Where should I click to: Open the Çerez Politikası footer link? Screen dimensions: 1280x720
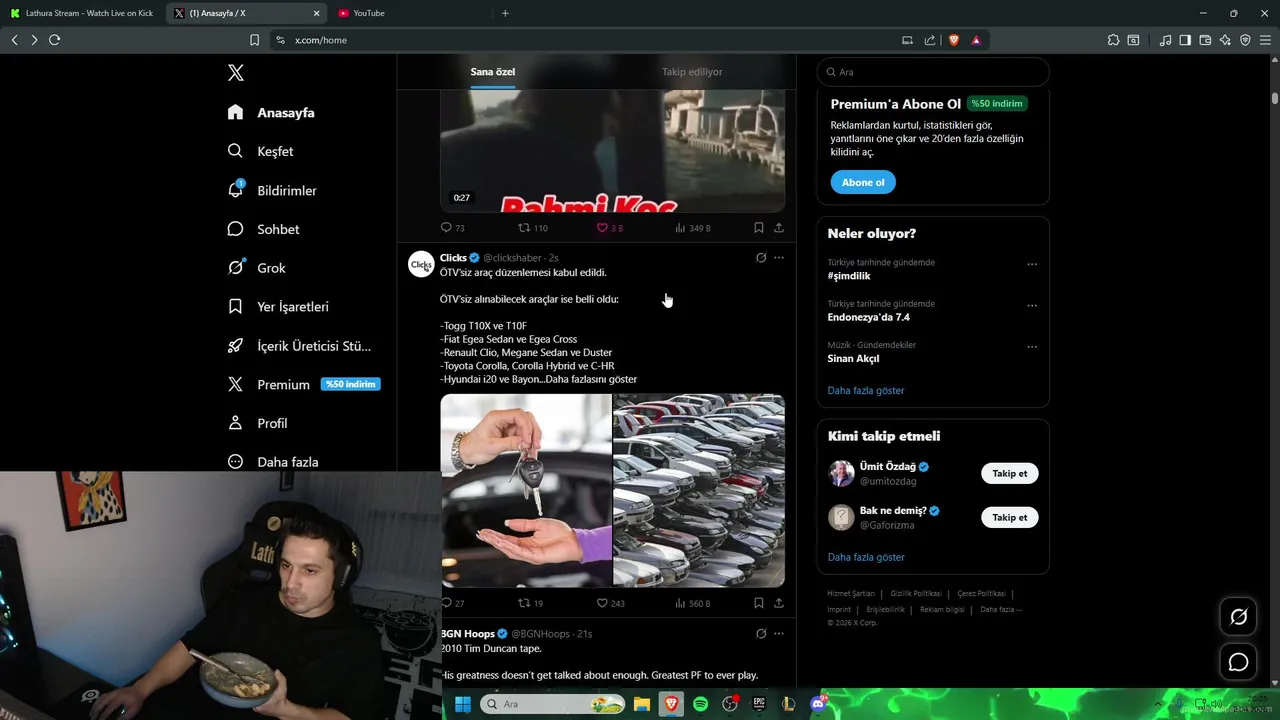pos(981,594)
